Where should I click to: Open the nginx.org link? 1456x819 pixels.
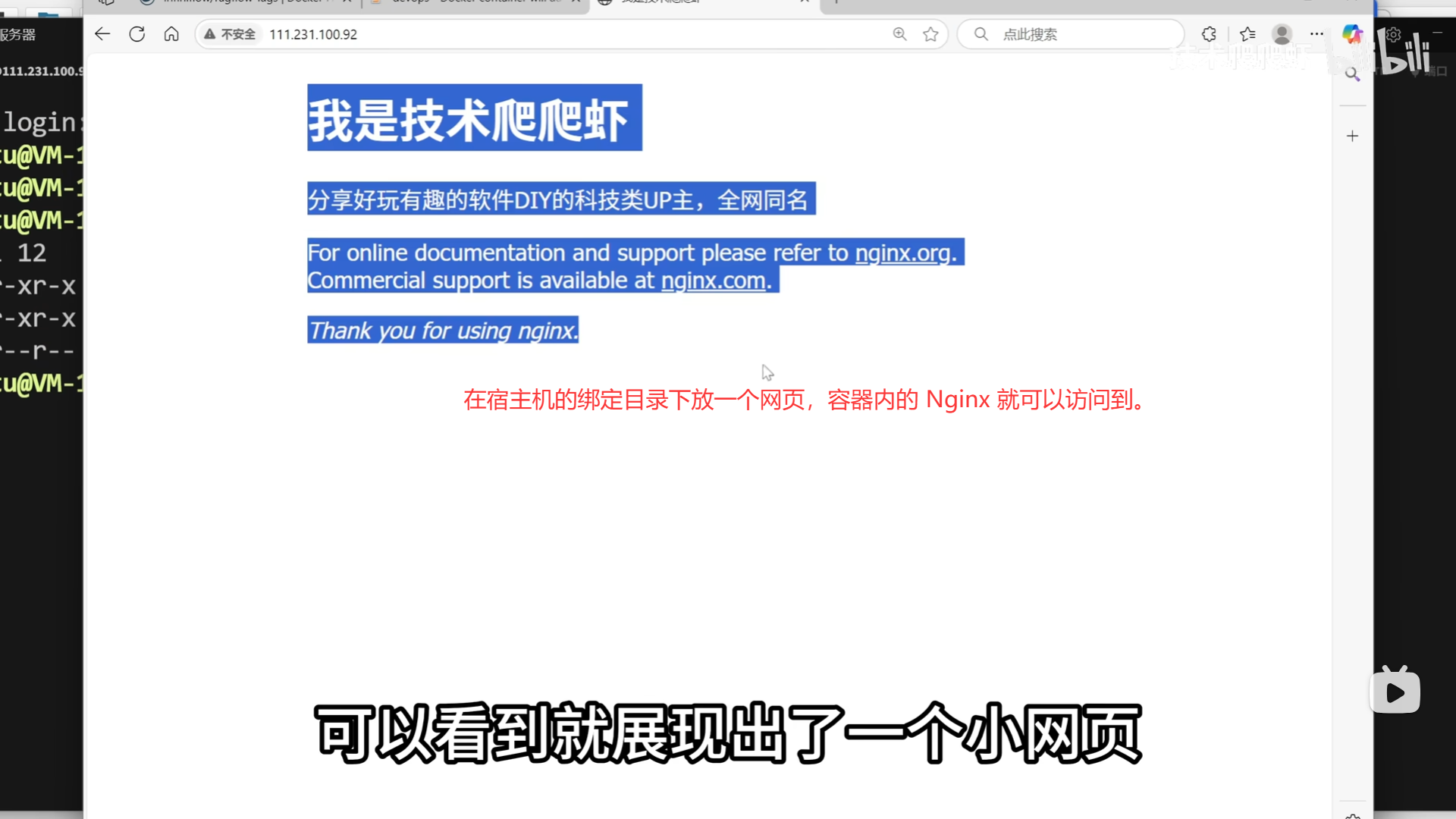[x=902, y=253]
